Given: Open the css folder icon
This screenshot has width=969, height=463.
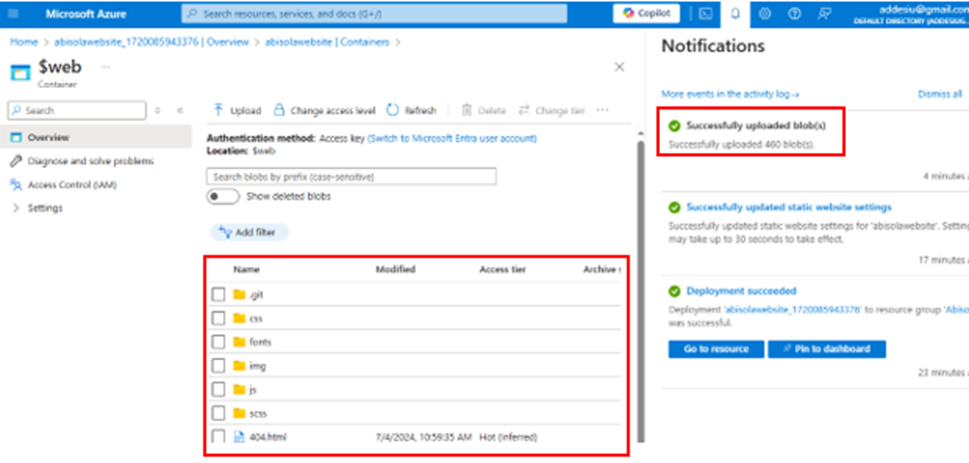Looking at the screenshot, I should coord(239,318).
